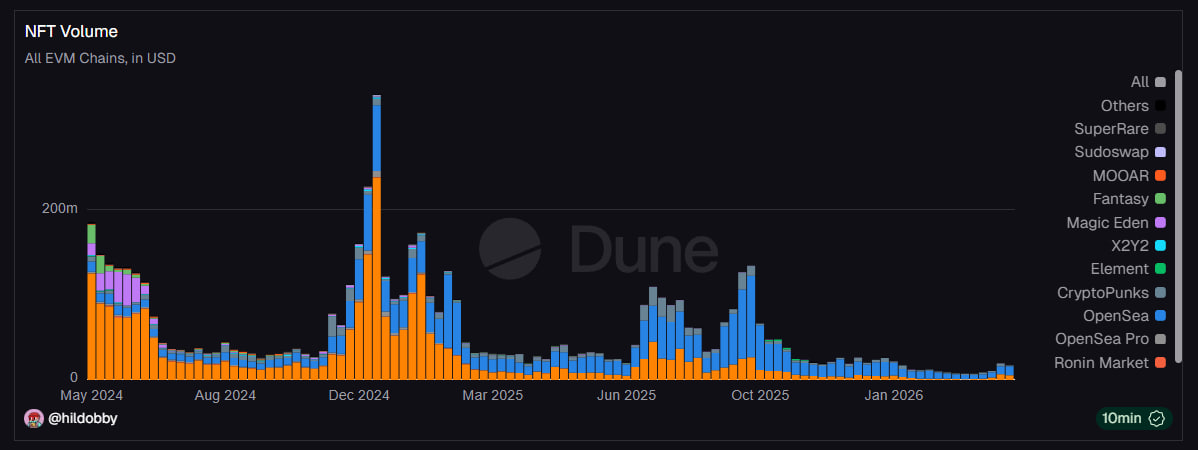Open @hildobby author profile link

click(83, 418)
